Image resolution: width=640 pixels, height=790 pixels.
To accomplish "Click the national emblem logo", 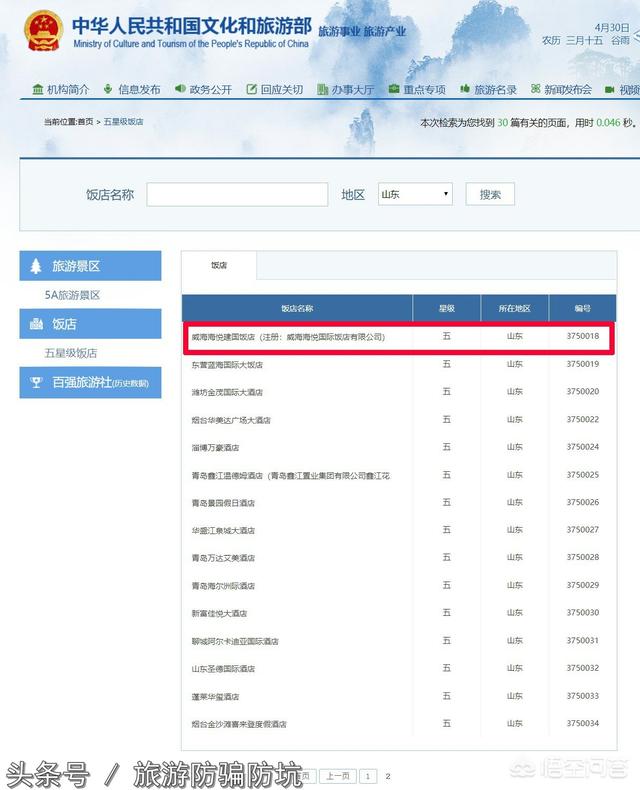I will [42, 32].
